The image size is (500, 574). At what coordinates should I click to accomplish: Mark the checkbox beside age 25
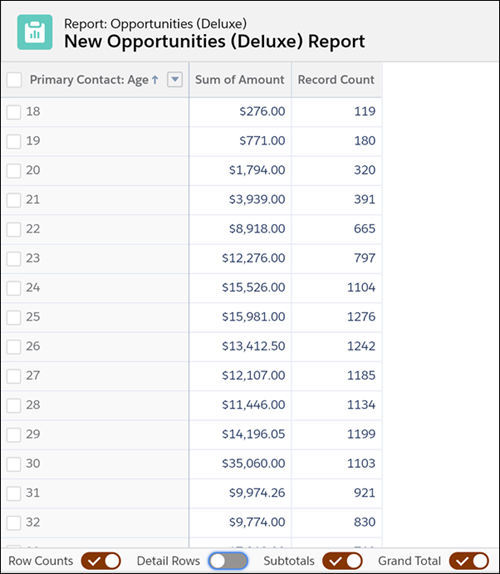tap(14, 317)
